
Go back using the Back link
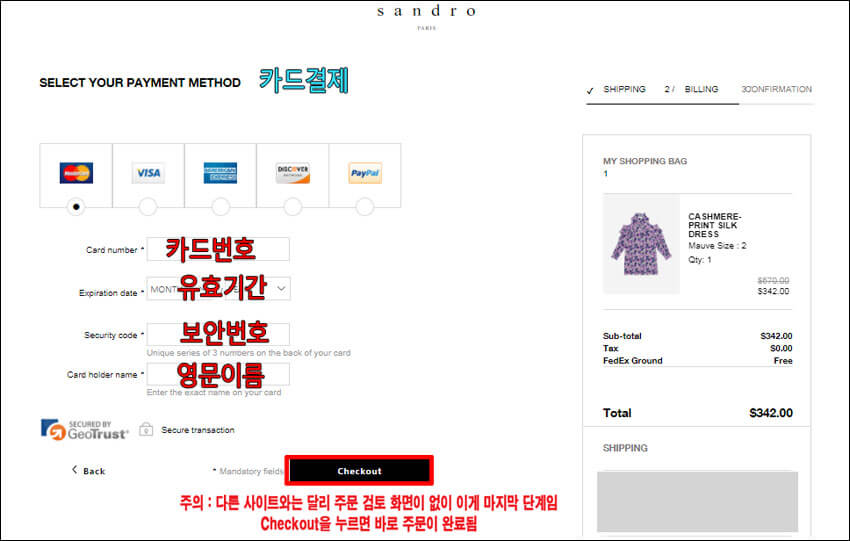pos(89,471)
